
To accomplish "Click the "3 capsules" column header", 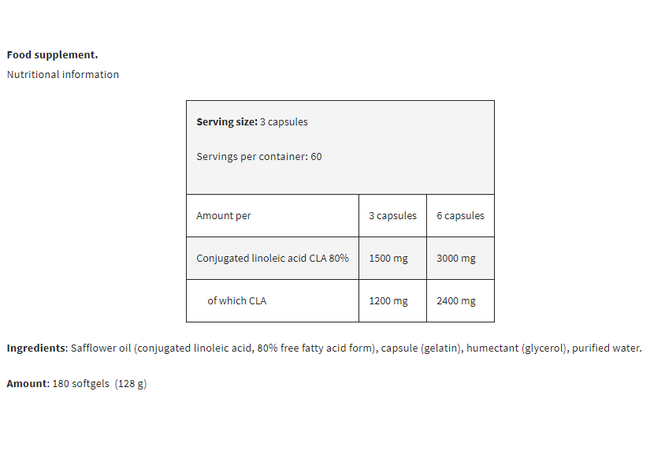I will [392, 216].
